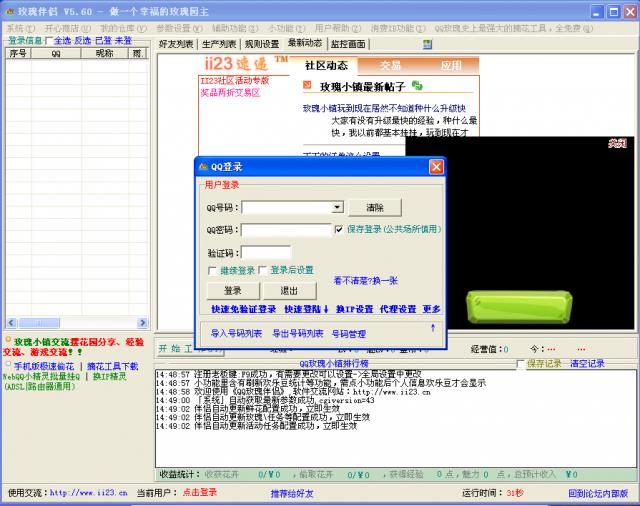This screenshot has height=506, width=640.
Task: Click the green button in the black panel
Action: [x=519, y=307]
